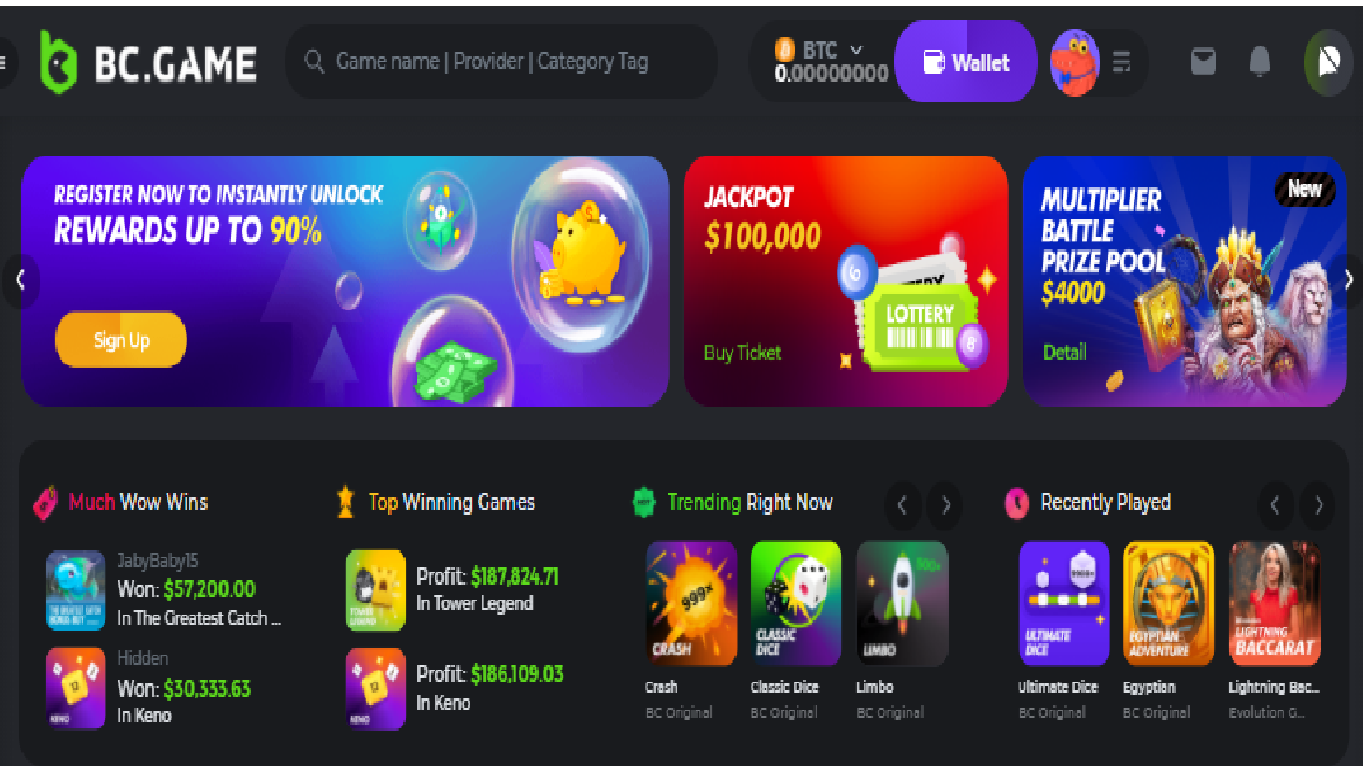Focus the game name search field

pos(502,62)
